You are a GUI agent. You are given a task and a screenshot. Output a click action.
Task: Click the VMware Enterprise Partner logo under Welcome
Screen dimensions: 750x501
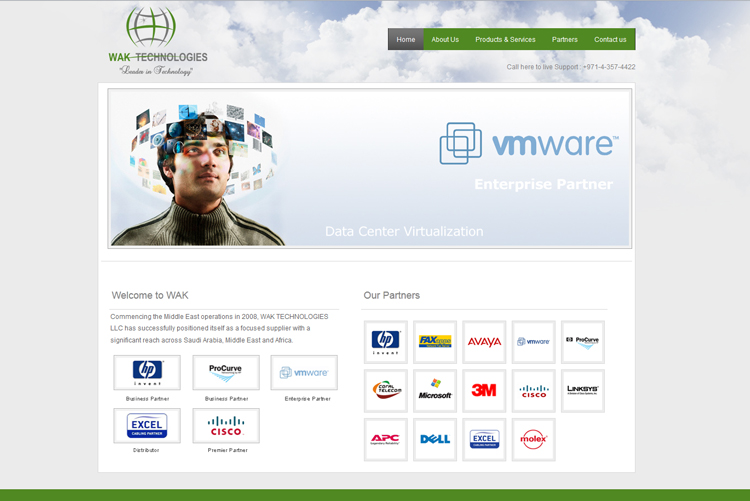coord(304,373)
